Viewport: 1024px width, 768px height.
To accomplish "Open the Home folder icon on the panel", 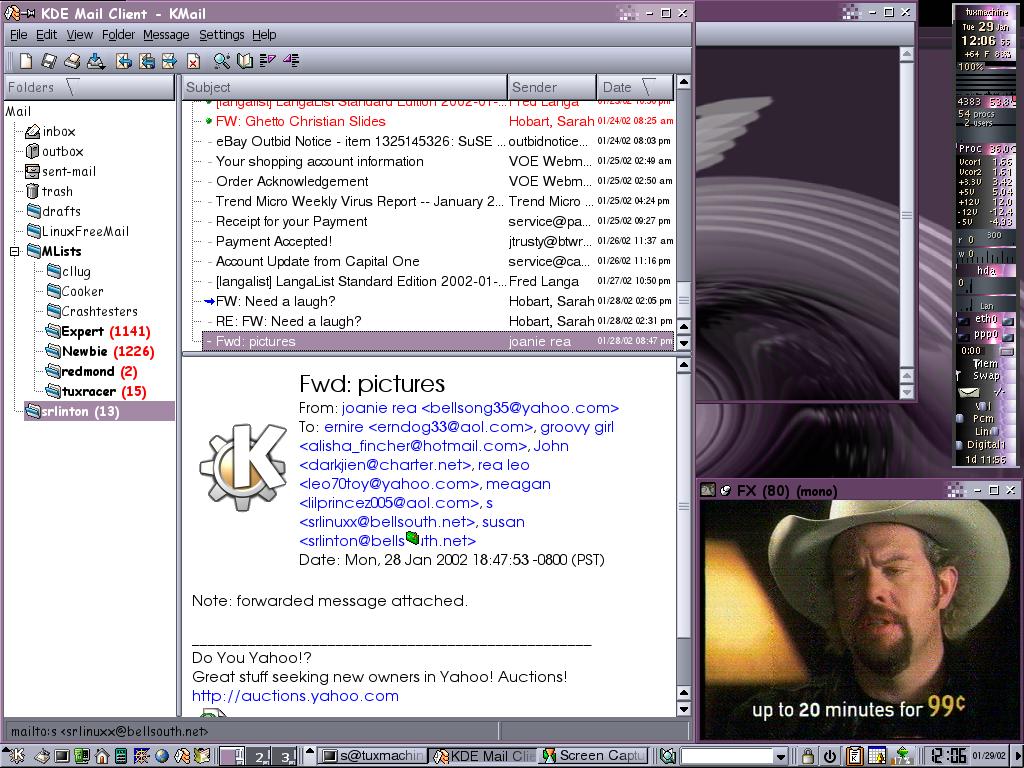I will 102,756.
